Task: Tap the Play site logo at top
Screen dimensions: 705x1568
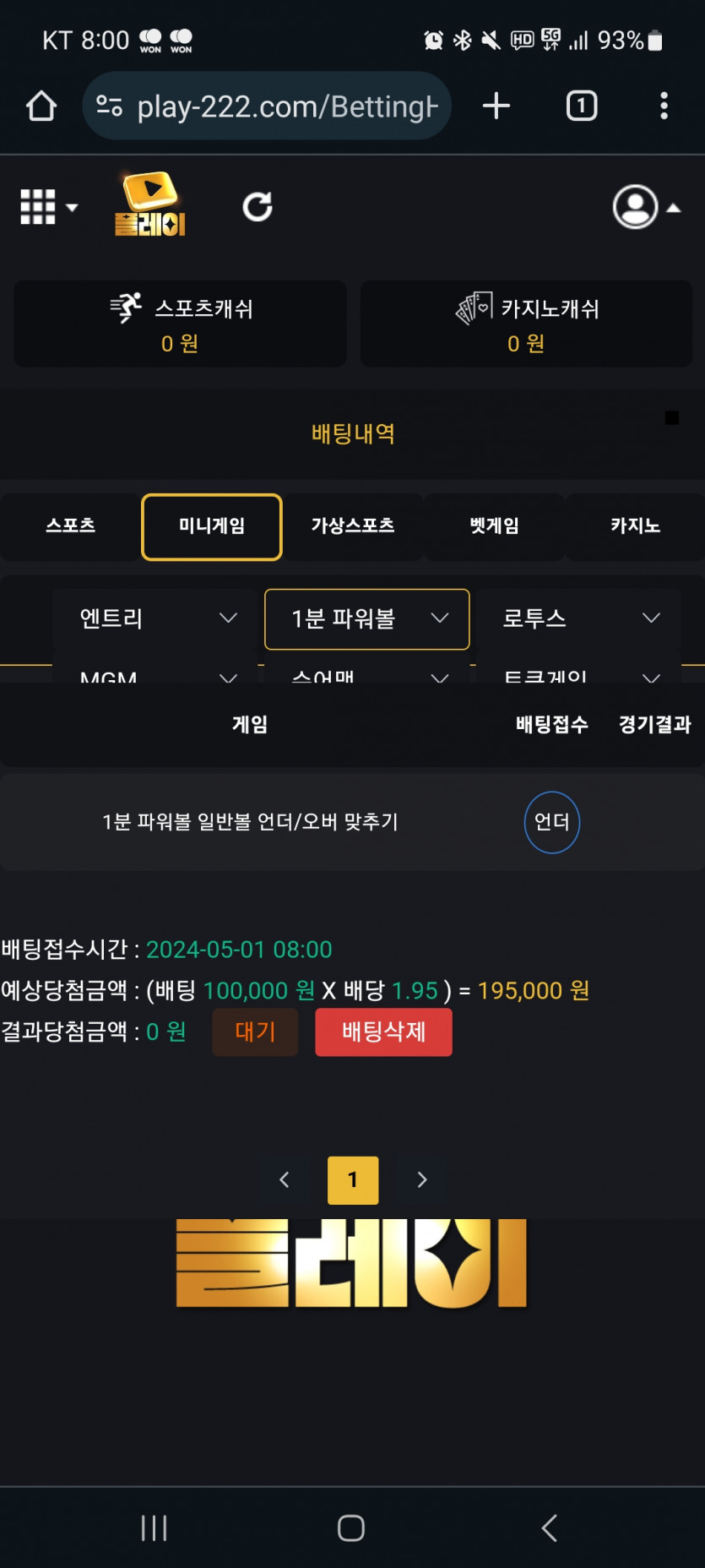Action: (x=150, y=204)
